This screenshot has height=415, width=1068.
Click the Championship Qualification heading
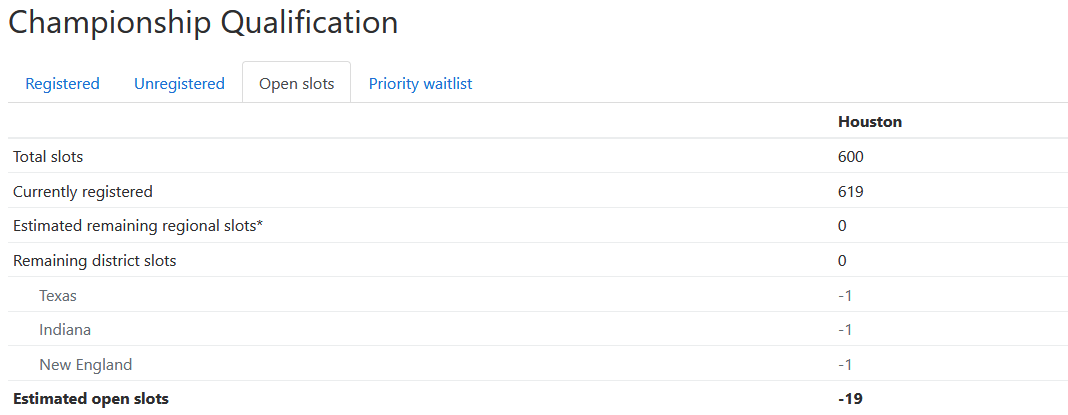point(203,23)
